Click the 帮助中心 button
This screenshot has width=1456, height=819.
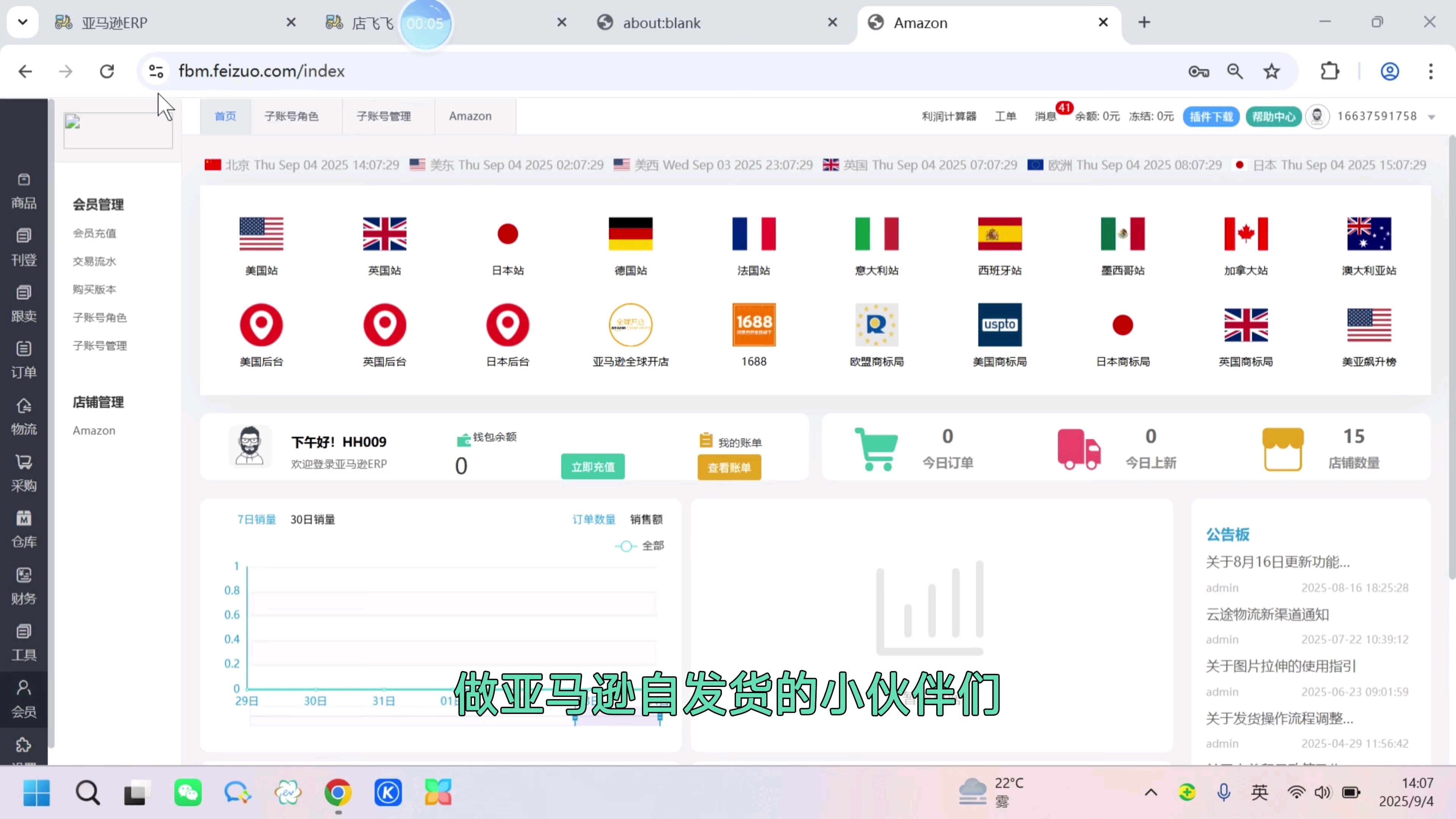(1274, 116)
